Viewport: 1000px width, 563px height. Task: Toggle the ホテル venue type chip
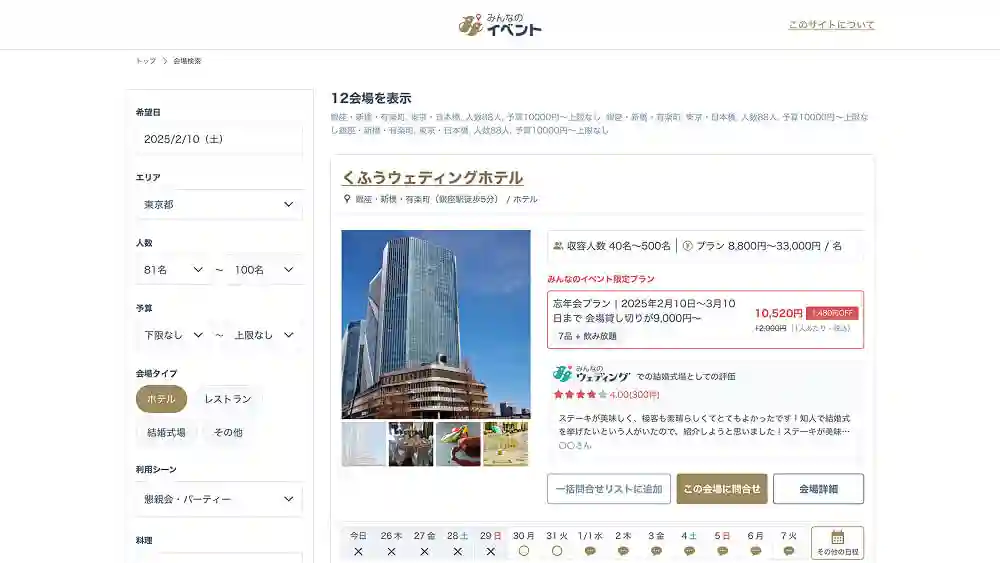[x=161, y=399]
